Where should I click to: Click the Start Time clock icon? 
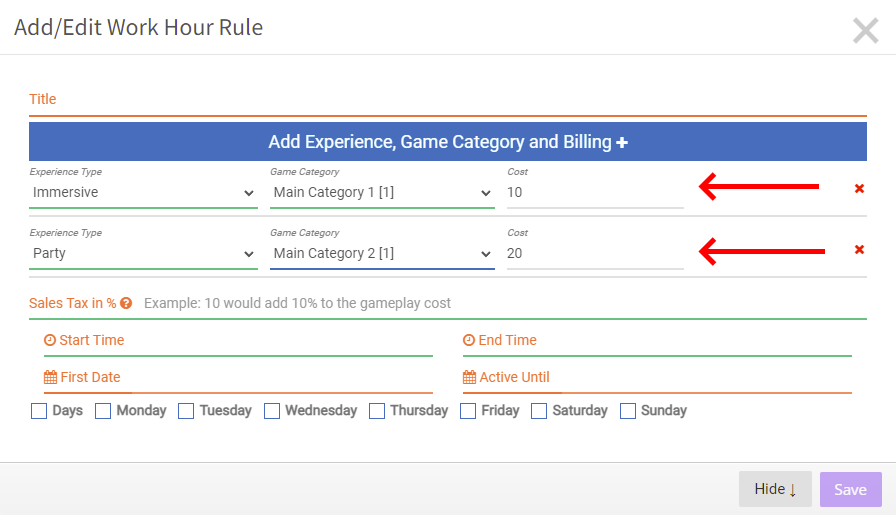50,340
